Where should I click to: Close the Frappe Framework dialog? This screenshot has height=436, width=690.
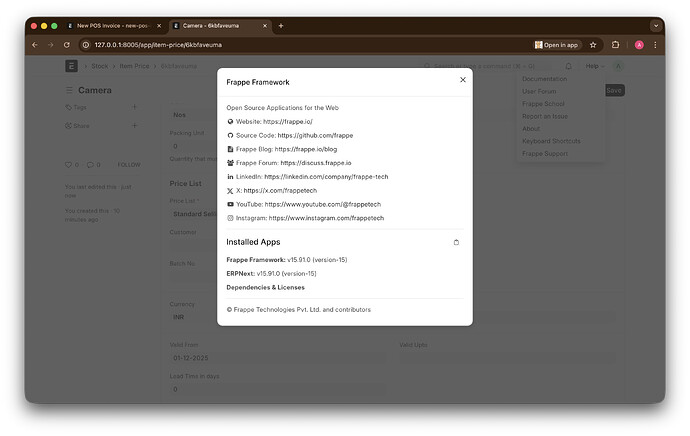462,80
